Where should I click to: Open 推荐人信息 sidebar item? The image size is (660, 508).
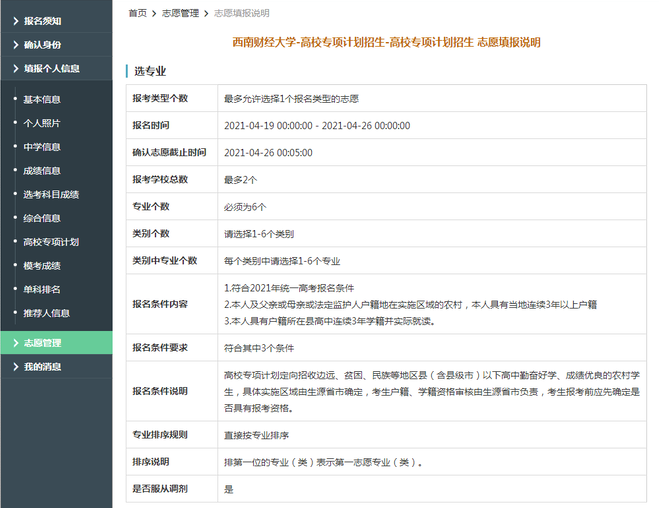[46, 313]
